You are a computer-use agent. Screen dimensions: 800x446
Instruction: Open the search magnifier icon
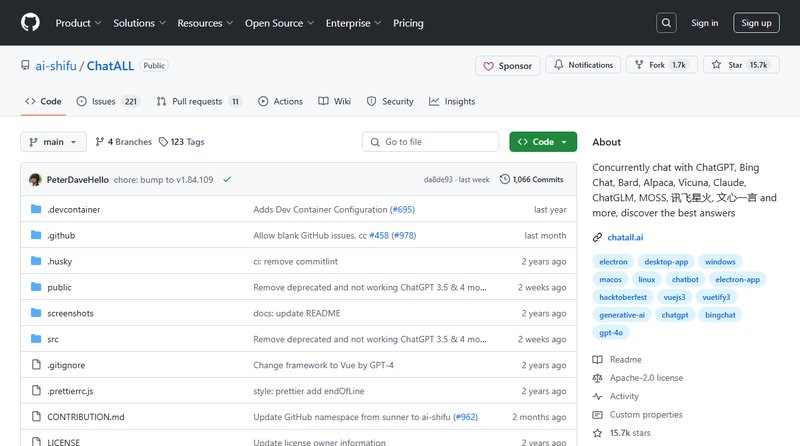(667, 23)
